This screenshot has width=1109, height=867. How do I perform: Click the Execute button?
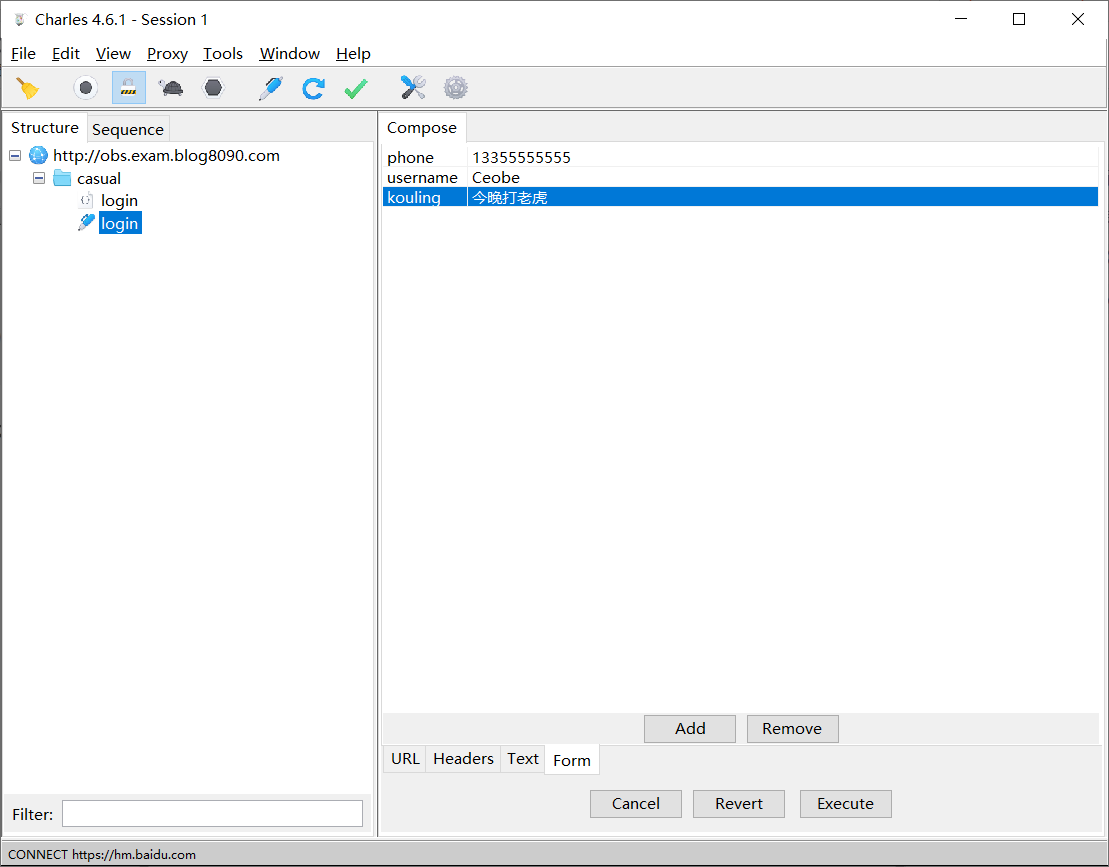(x=845, y=804)
